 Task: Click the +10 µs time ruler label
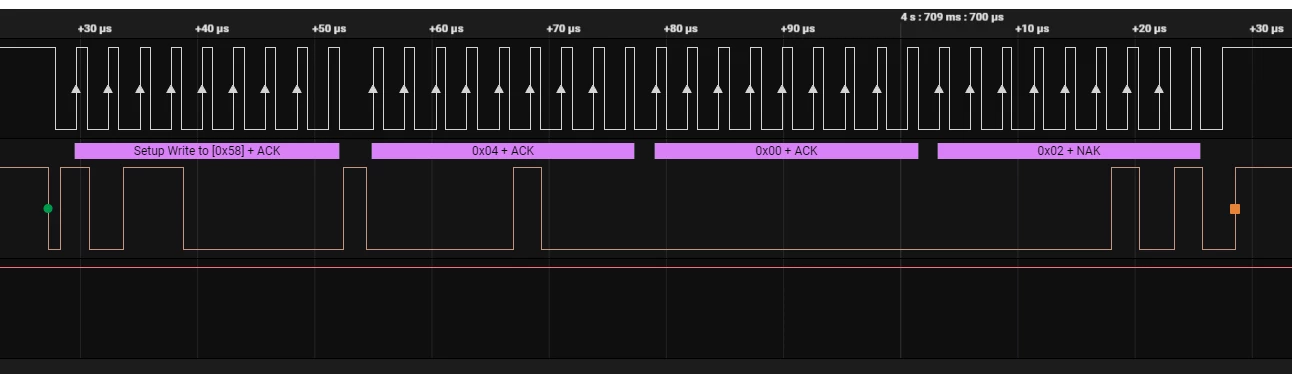[1032, 28]
